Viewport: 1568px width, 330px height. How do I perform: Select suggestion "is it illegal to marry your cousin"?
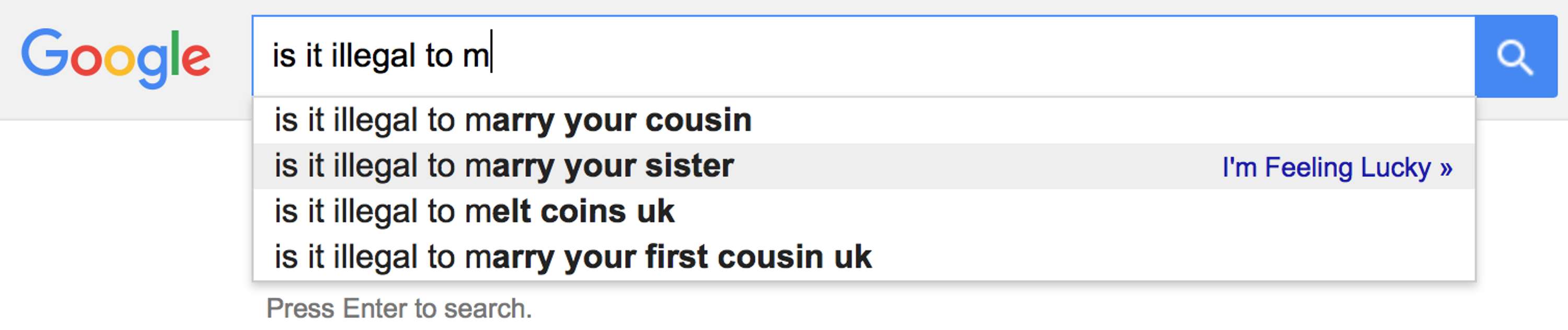click(x=864, y=120)
